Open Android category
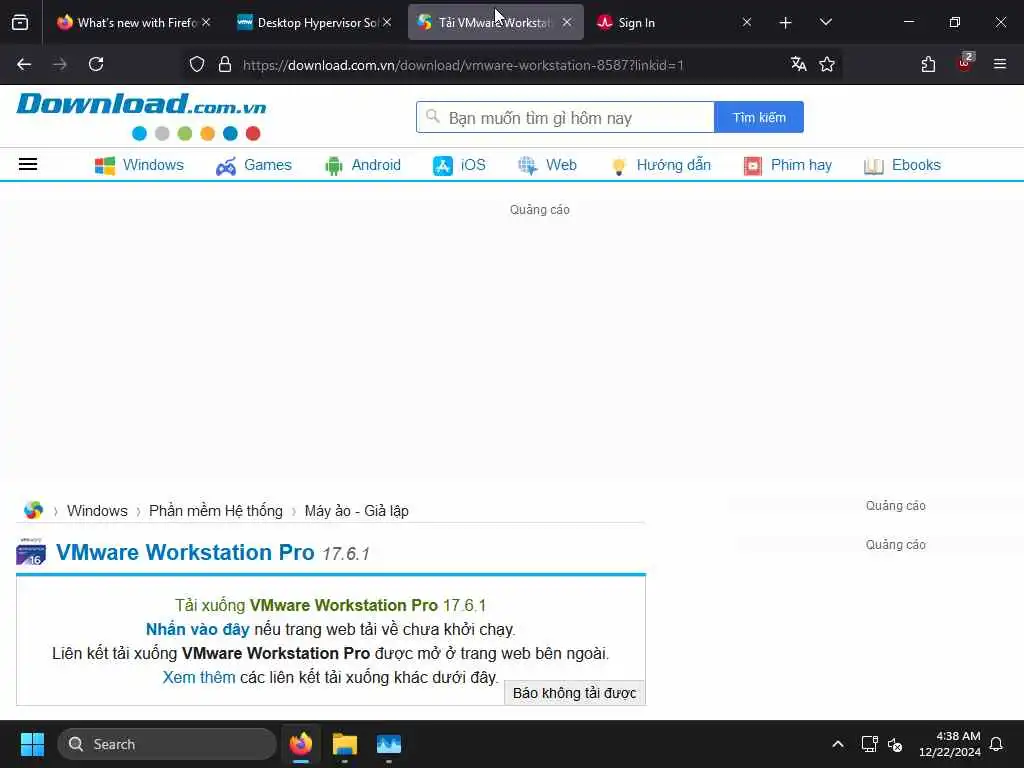The image size is (1024, 768). [x=362, y=165]
